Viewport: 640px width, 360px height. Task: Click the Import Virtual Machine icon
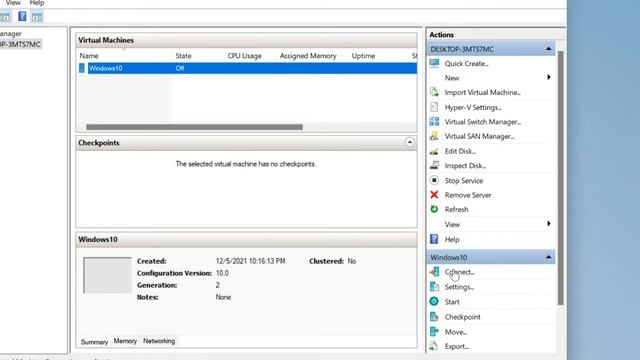pyautogui.click(x=434, y=92)
